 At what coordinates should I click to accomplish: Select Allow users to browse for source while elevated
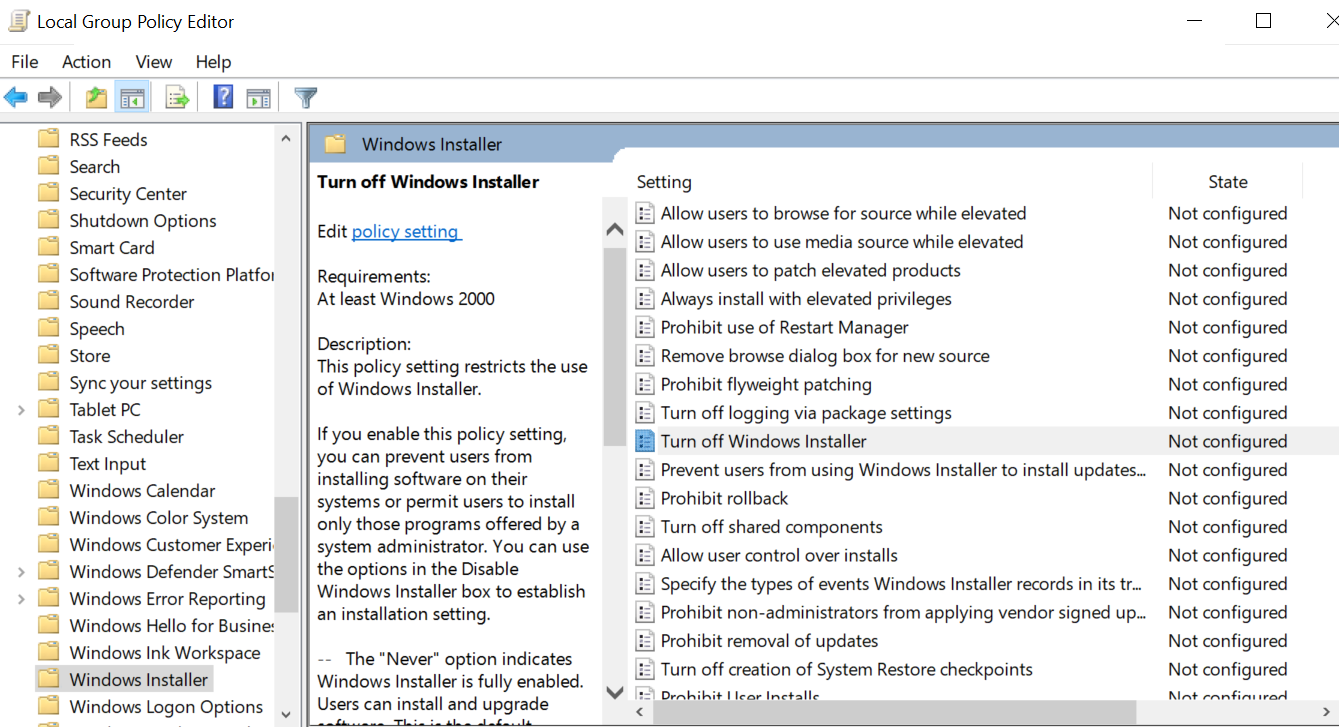tap(844, 213)
